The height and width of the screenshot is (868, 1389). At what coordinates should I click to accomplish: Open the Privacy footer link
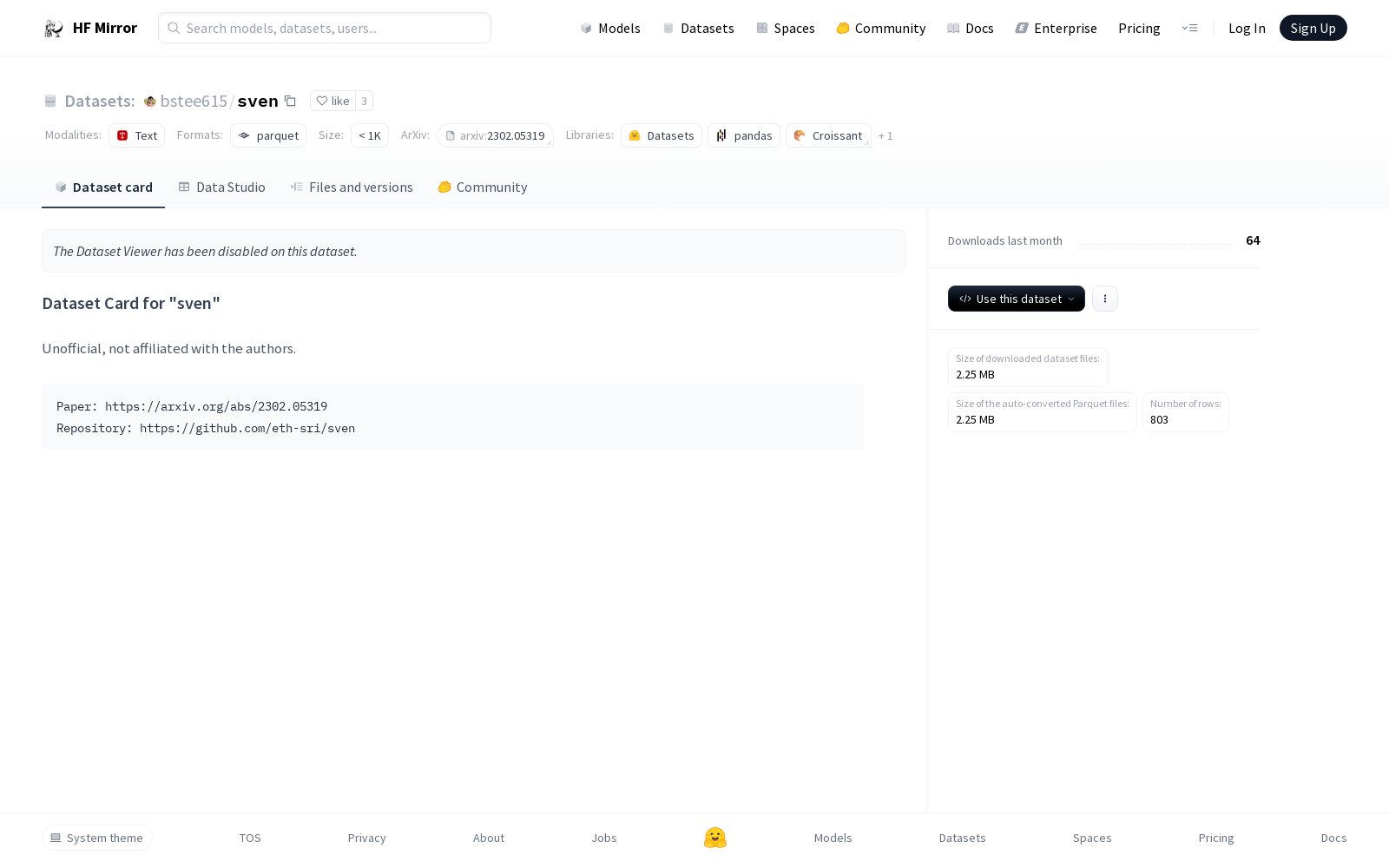[x=366, y=838]
